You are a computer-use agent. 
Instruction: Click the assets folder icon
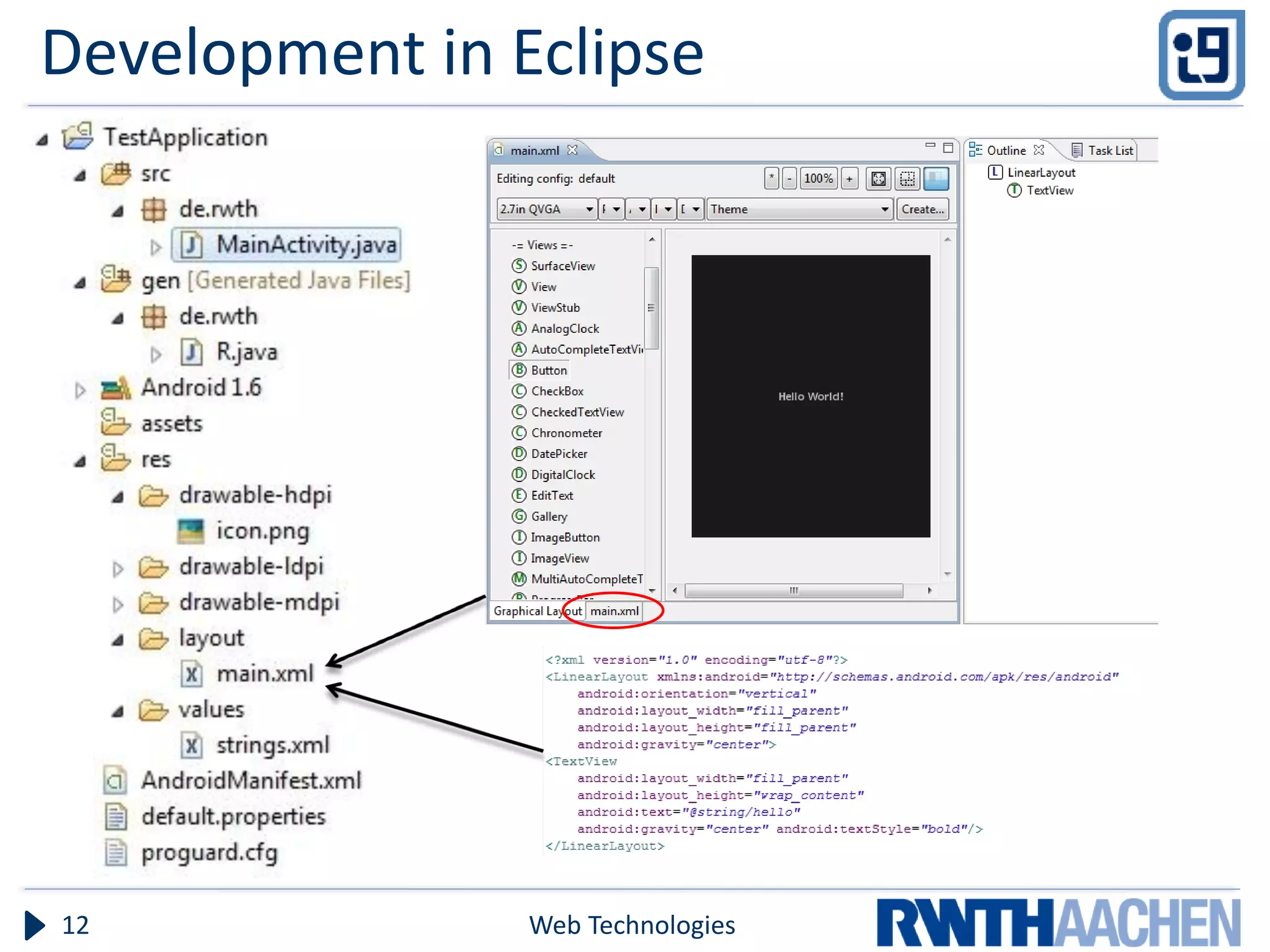click(x=115, y=422)
